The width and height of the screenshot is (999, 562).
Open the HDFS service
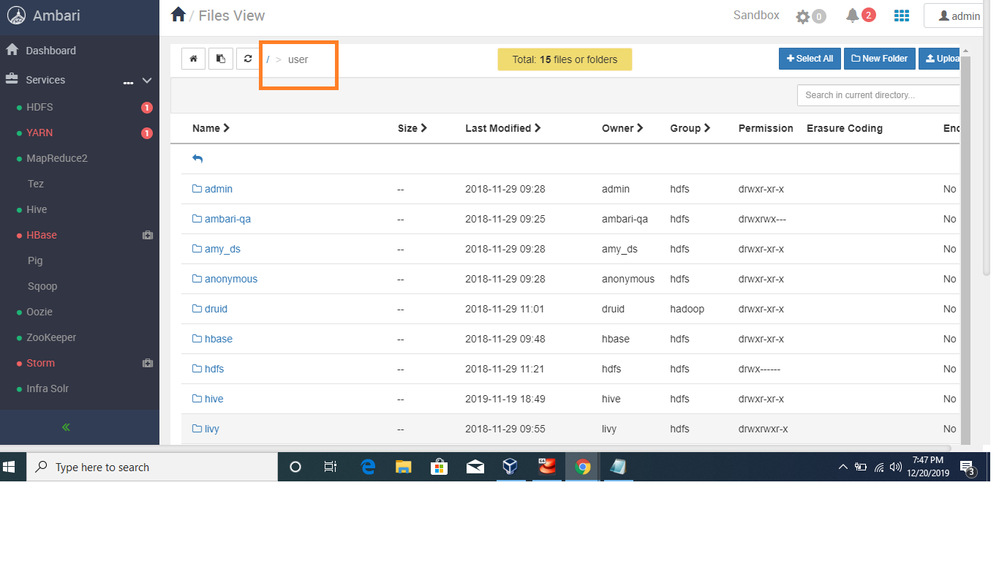(40, 107)
